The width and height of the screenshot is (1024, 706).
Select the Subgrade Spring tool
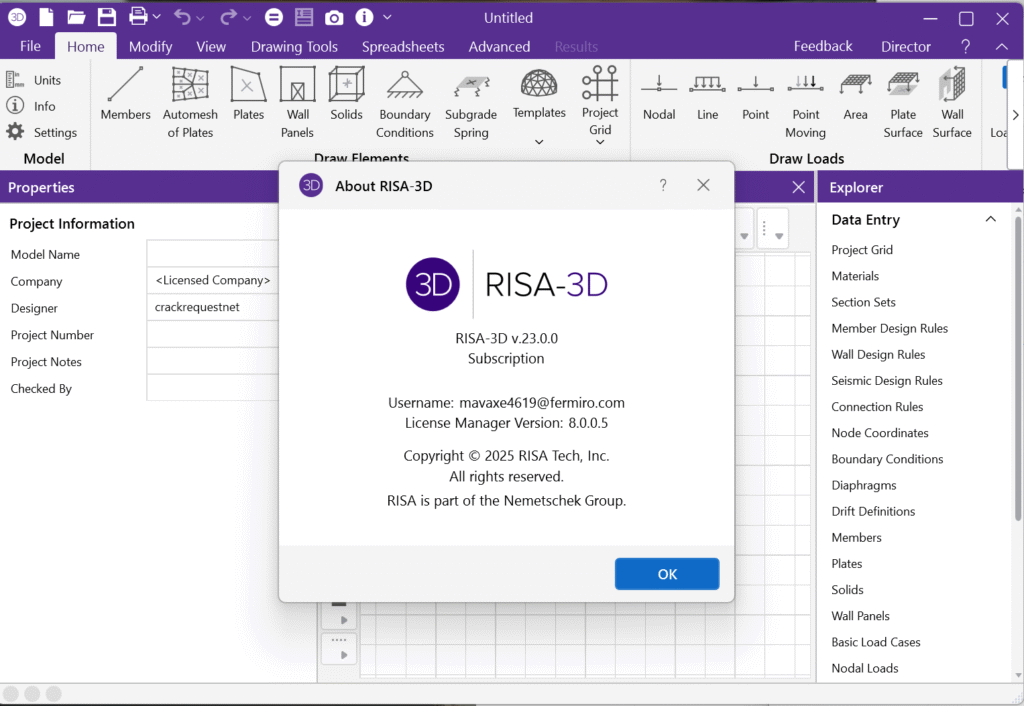(x=471, y=103)
